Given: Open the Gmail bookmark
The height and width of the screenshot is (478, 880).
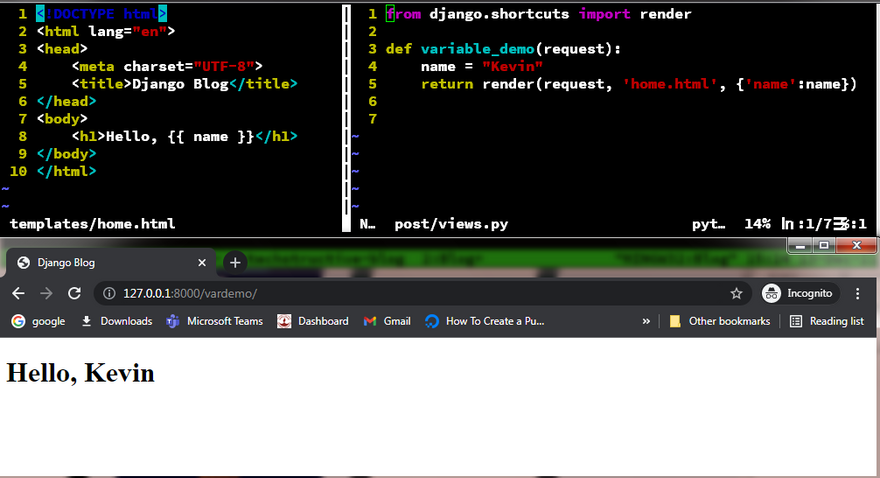Looking at the screenshot, I should tap(386, 321).
